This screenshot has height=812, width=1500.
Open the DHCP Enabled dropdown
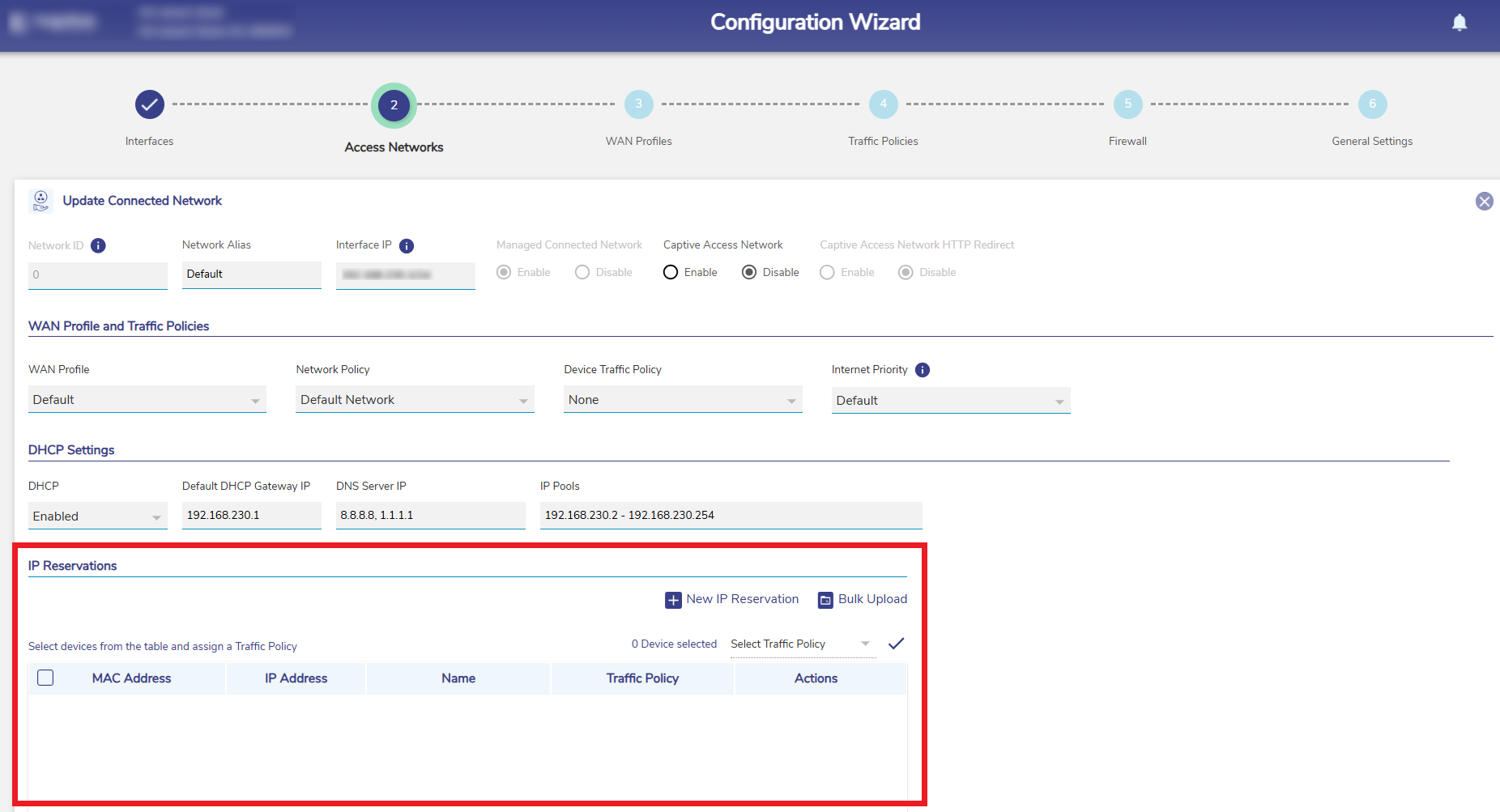coord(98,517)
